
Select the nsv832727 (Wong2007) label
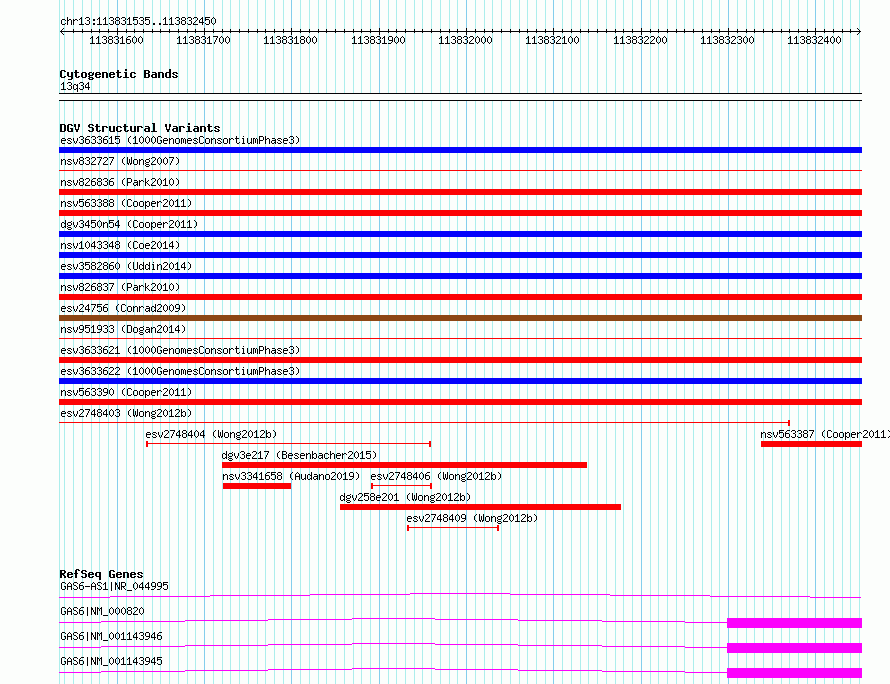pyautogui.click(x=120, y=161)
